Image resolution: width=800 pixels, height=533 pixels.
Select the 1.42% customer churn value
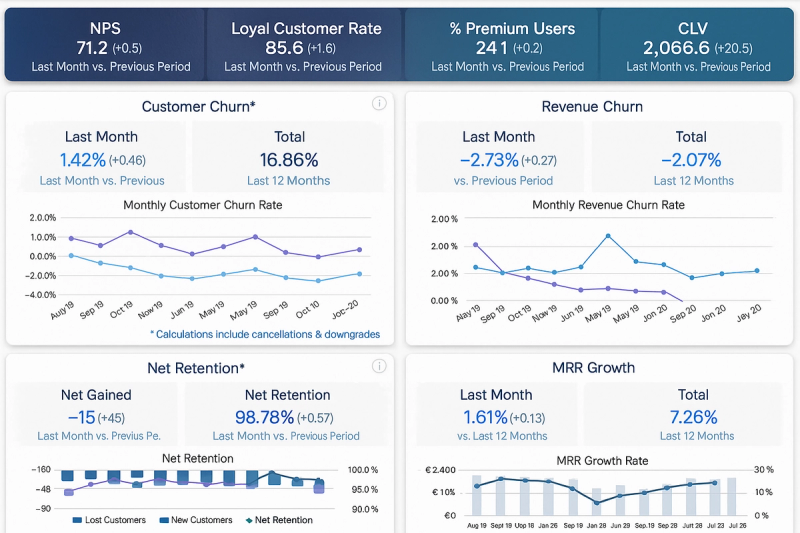83,160
